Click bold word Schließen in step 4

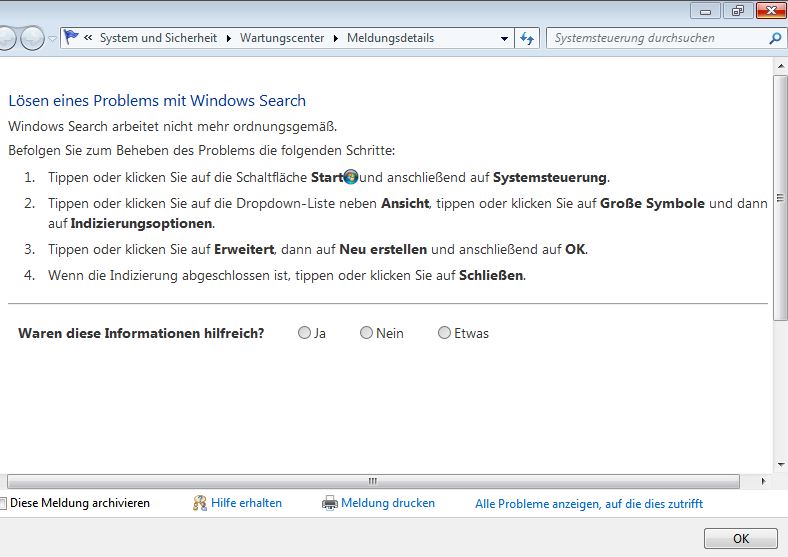coord(491,275)
